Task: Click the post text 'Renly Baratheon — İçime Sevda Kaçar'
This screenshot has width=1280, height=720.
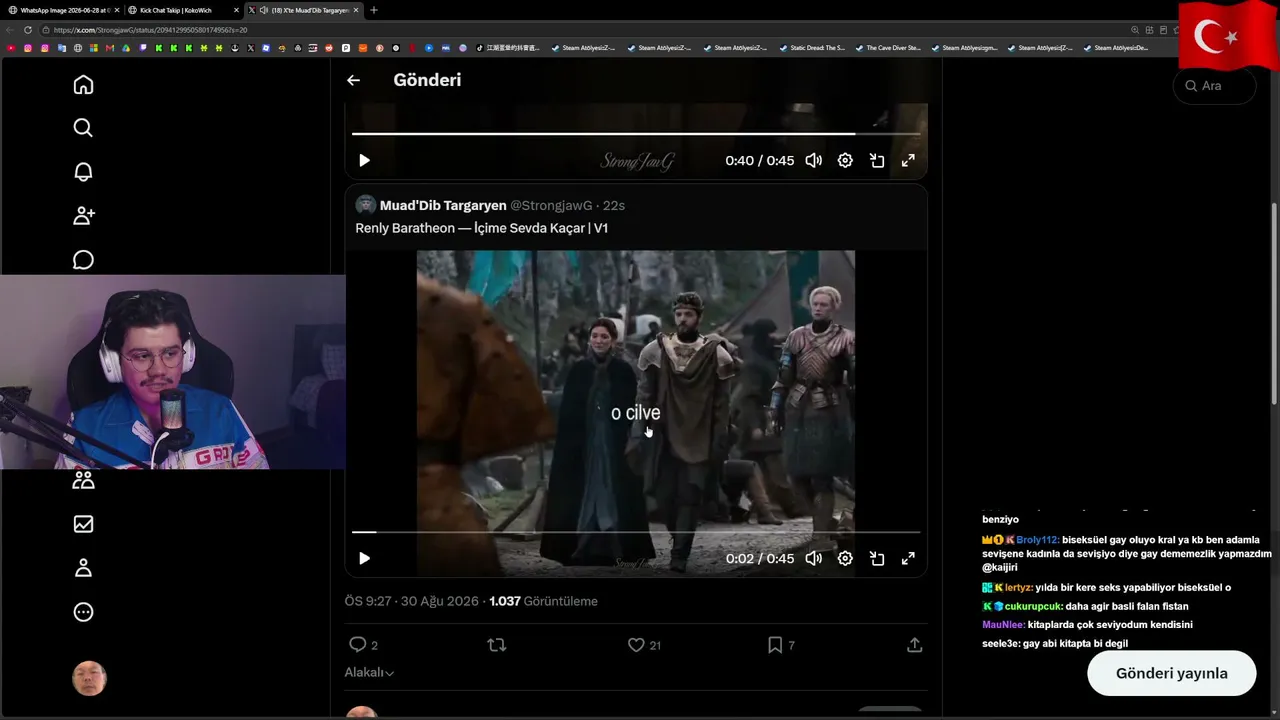Action: [x=481, y=228]
